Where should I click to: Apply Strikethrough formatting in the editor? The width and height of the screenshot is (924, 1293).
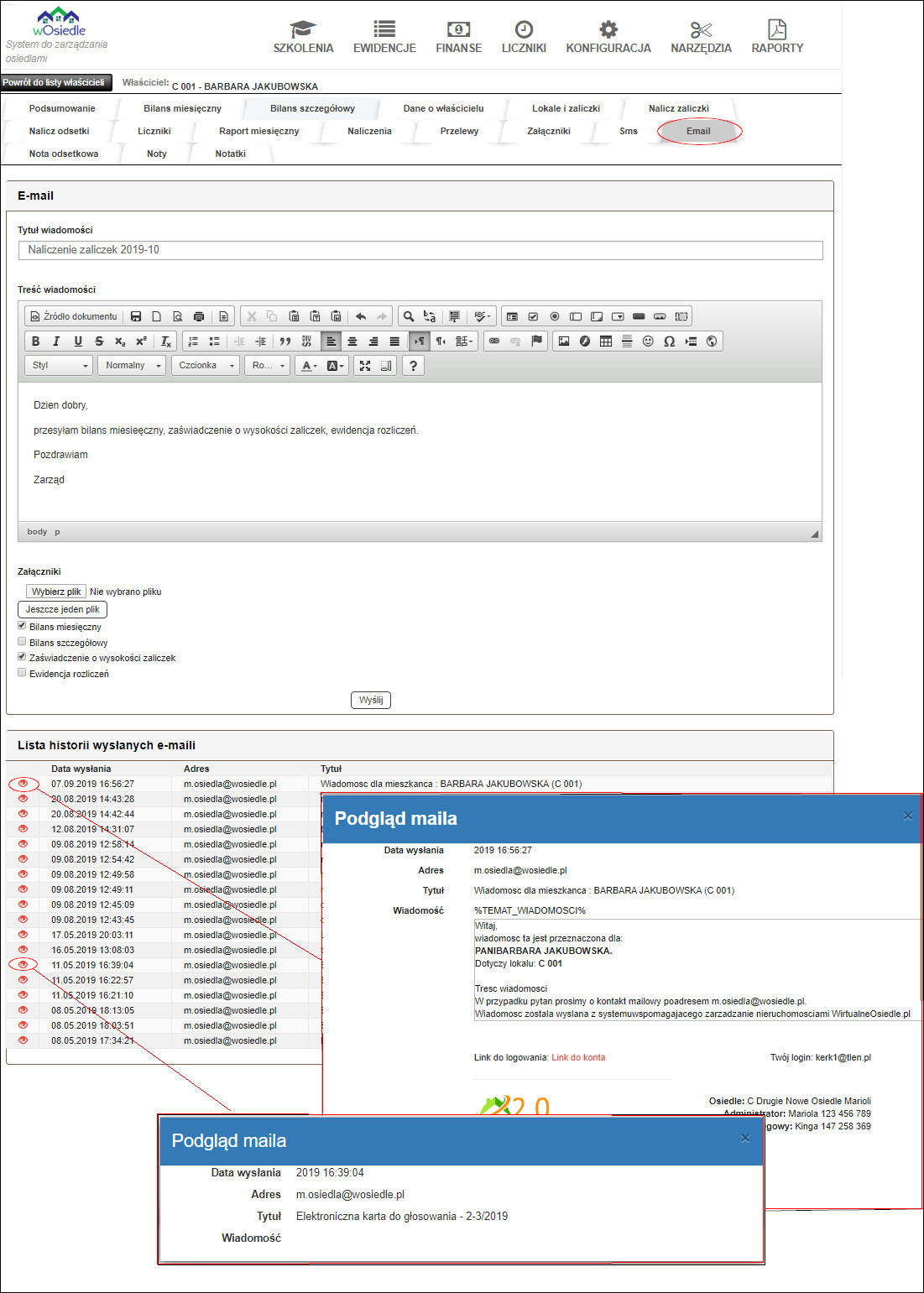point(99,341)
